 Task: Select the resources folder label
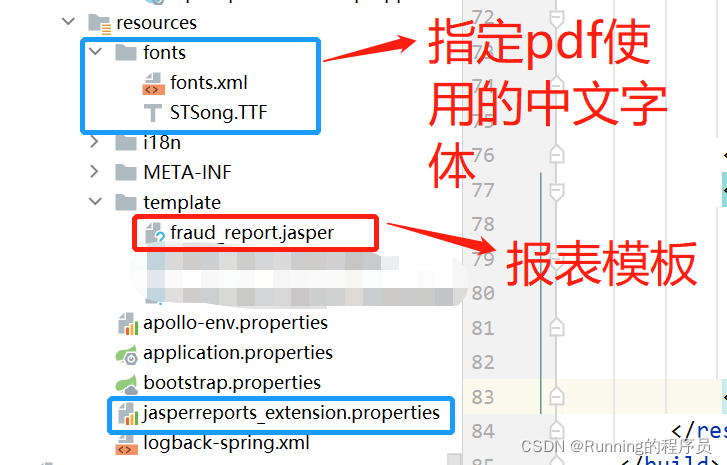tap(157, 23)
